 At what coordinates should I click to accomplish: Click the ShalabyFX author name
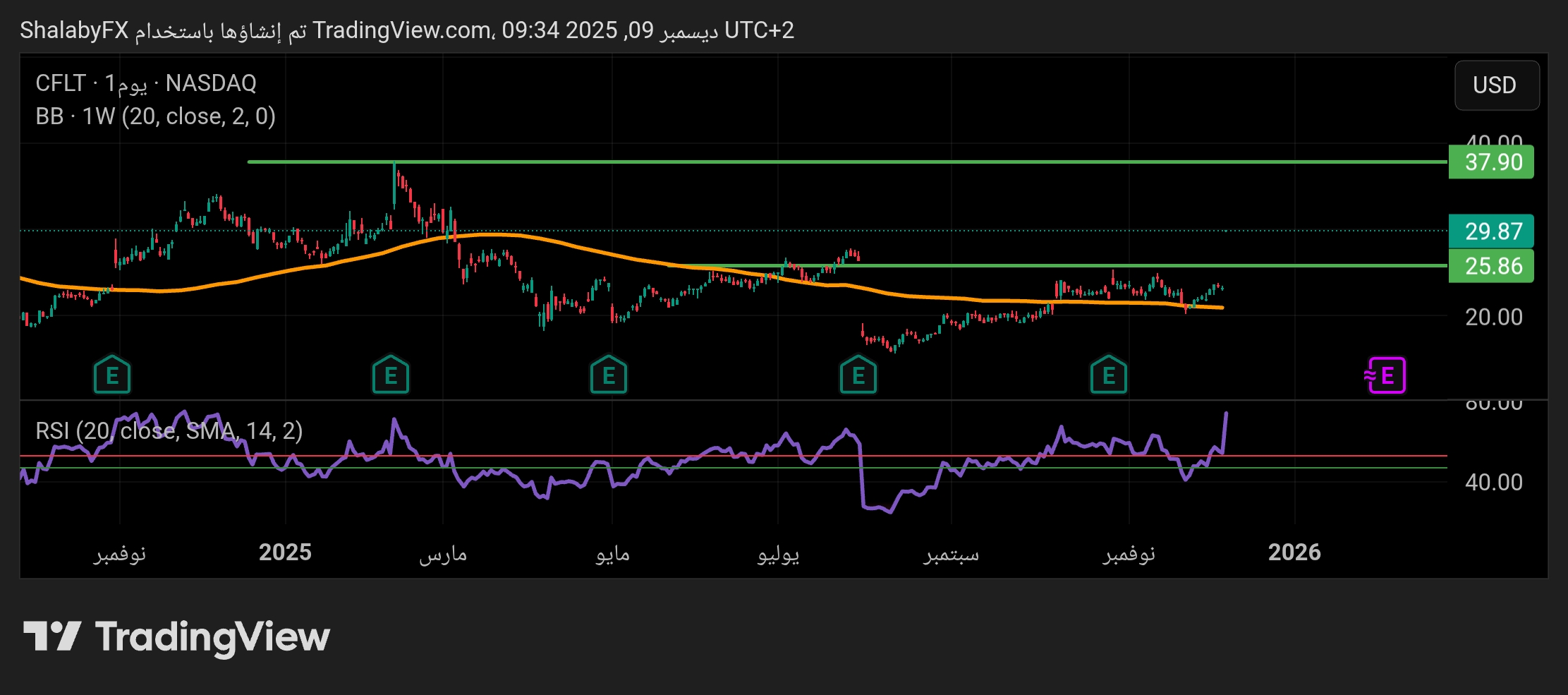coord(74,30)
